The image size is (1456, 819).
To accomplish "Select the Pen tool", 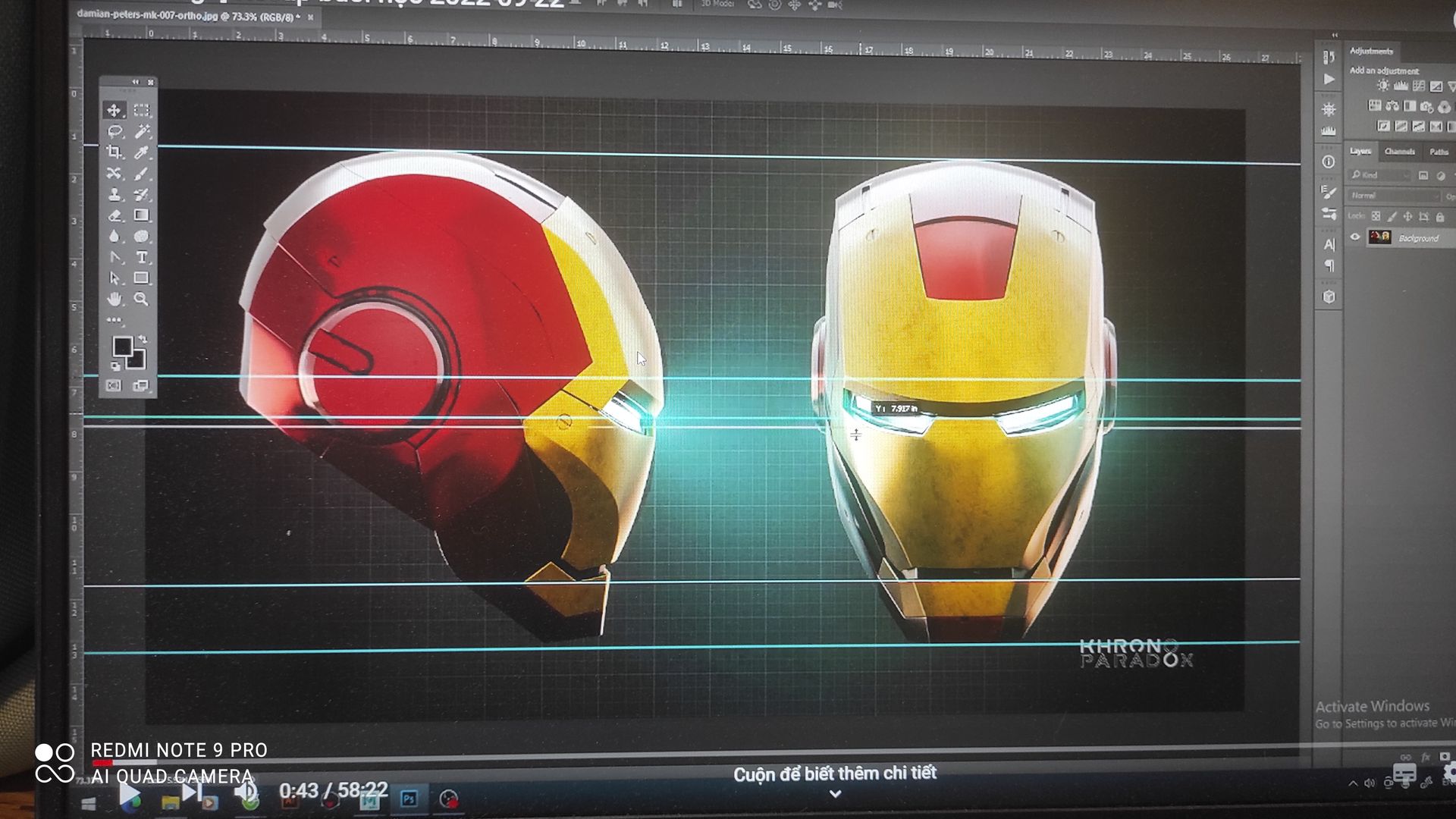I will coord(114,258).
